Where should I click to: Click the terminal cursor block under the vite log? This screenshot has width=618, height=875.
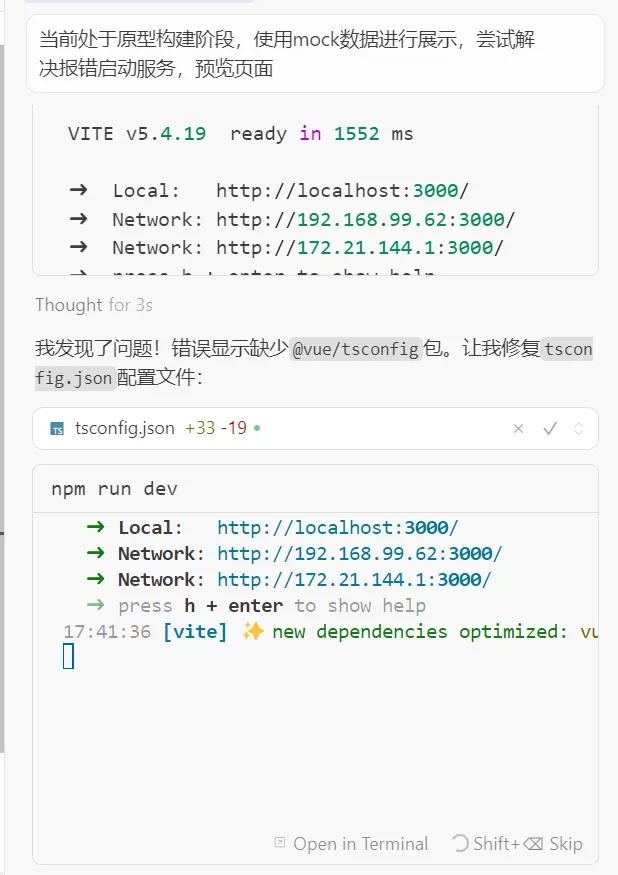point(68,656)
